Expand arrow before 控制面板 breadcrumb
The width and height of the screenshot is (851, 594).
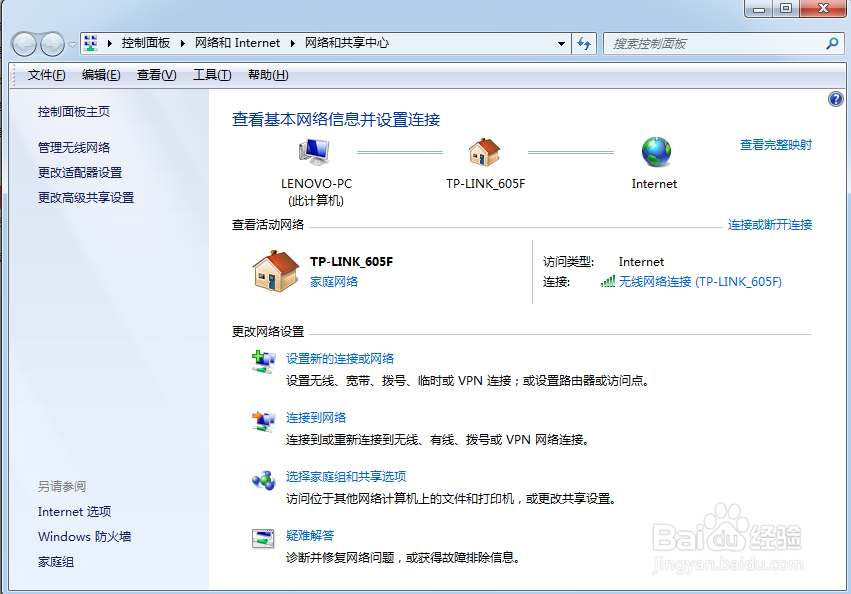click(x=110, y=43)
